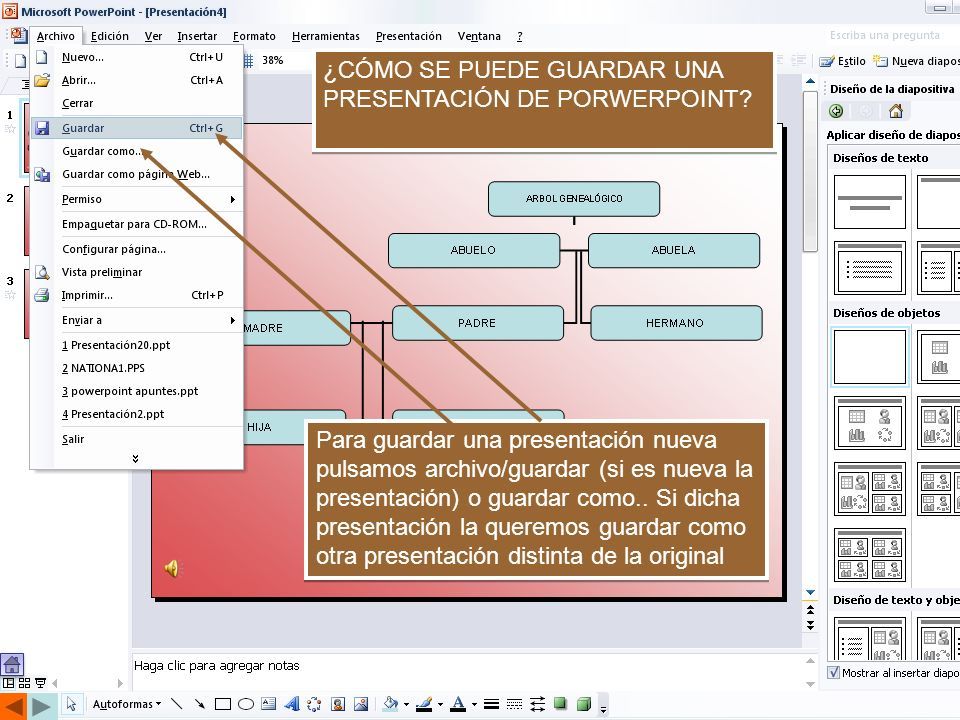The height and width of the screenshot is (720, 960).
Task: Click the Back button in task pane
Action: click(836, 111)
